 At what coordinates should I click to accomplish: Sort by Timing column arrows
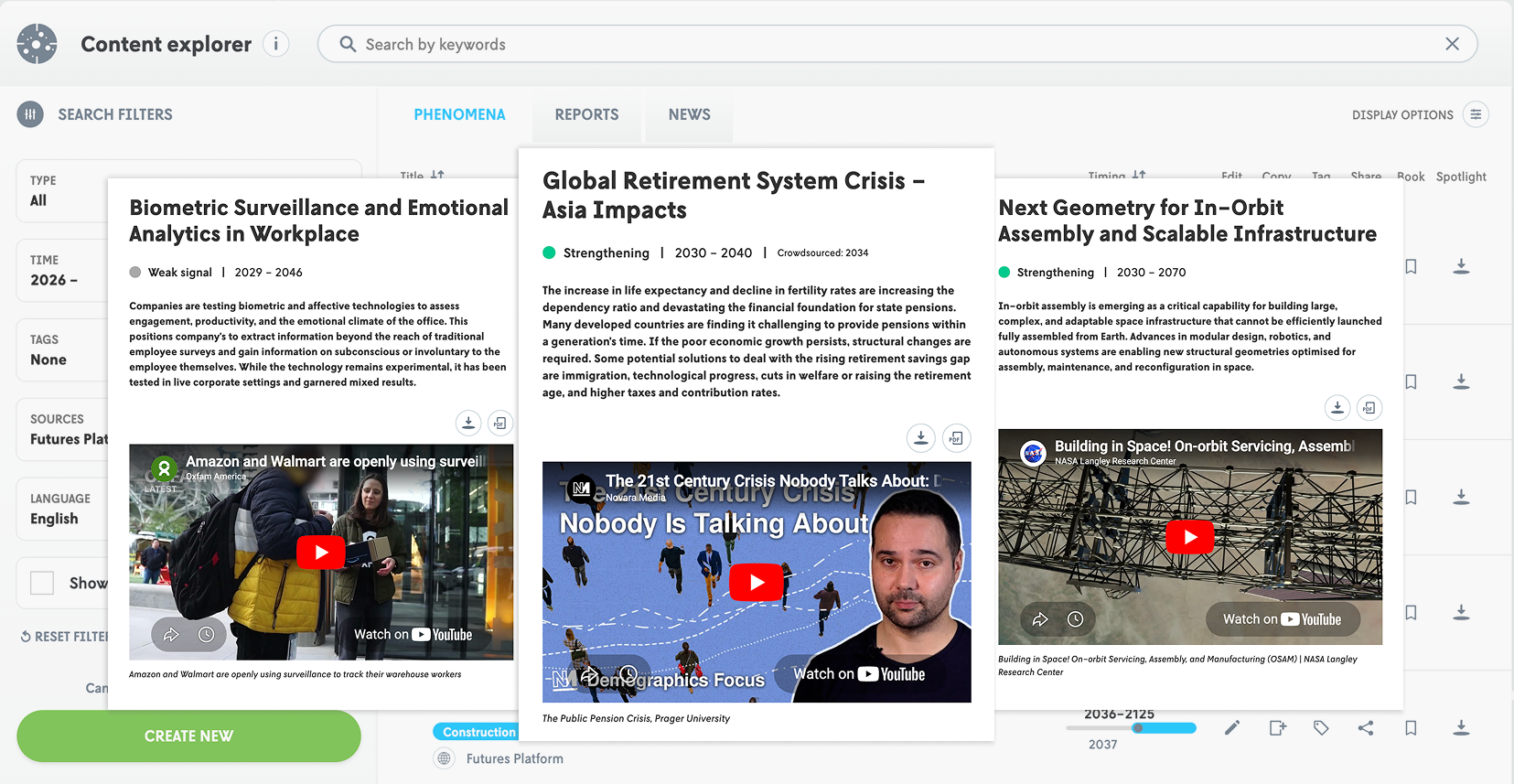point(1139,174)
